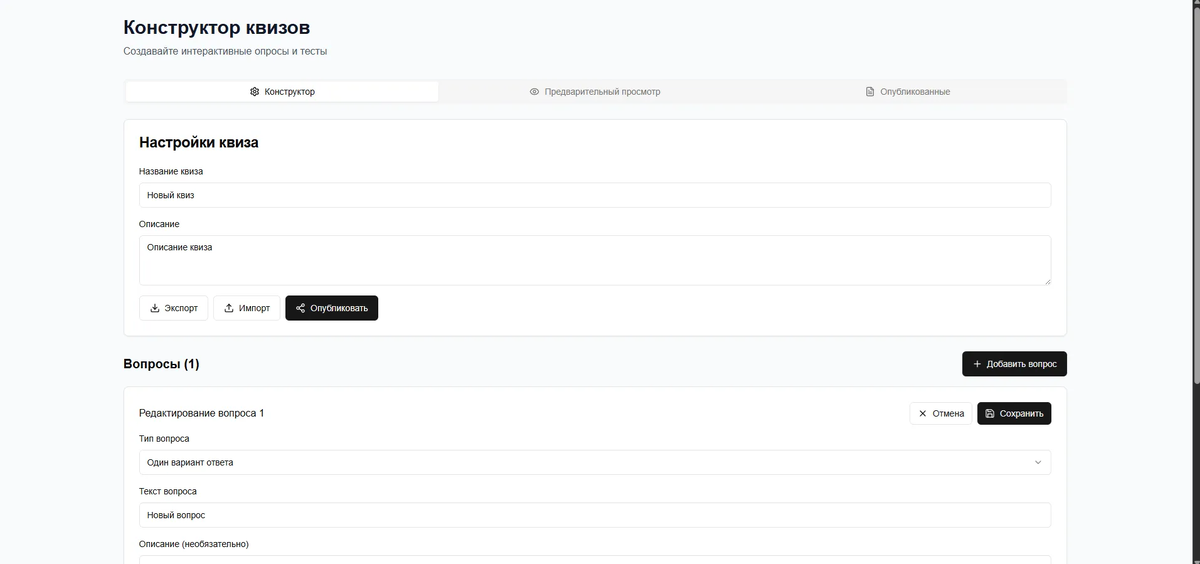Publish the quiz with Опубликовать button
The image size is (1200, 564).
click(x=332, y=308)
